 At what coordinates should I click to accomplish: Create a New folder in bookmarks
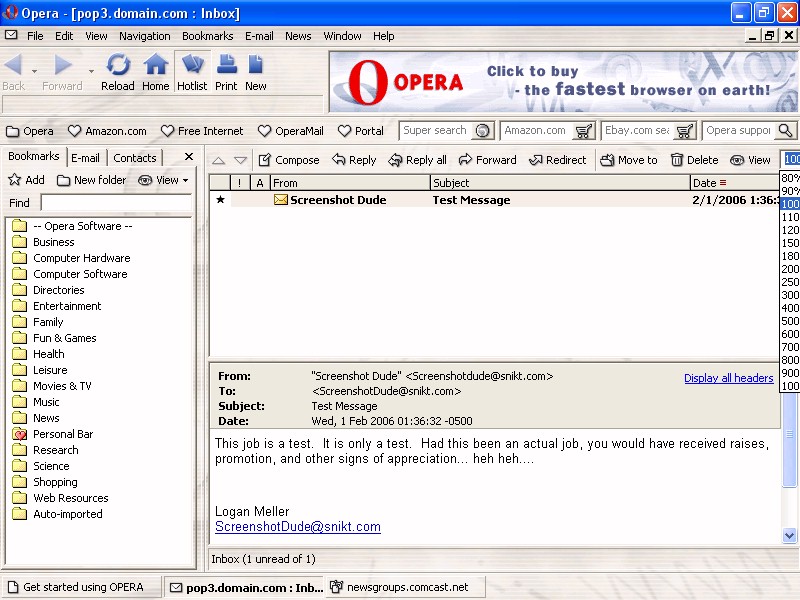coord(91,180)
